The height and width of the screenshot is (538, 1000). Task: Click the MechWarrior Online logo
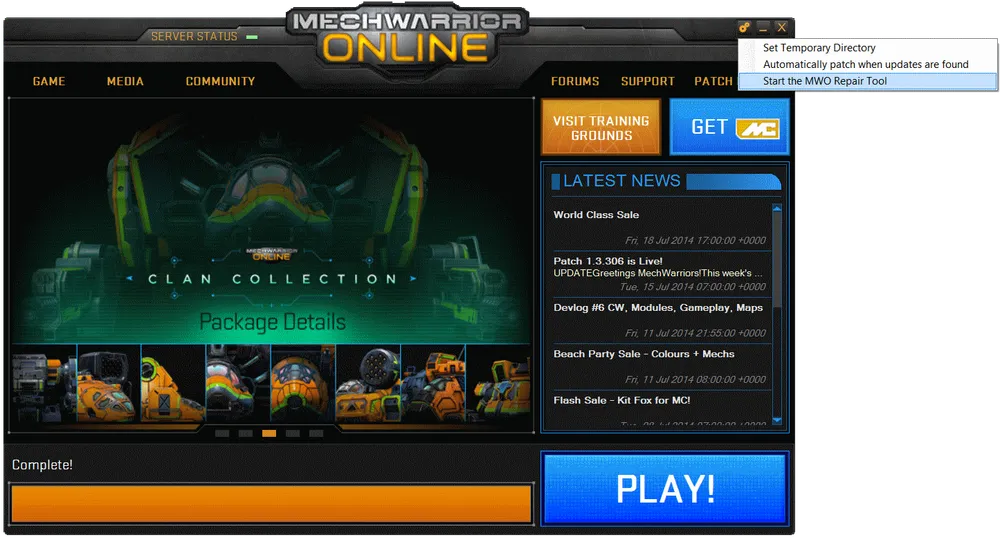(x=406, y=38)
